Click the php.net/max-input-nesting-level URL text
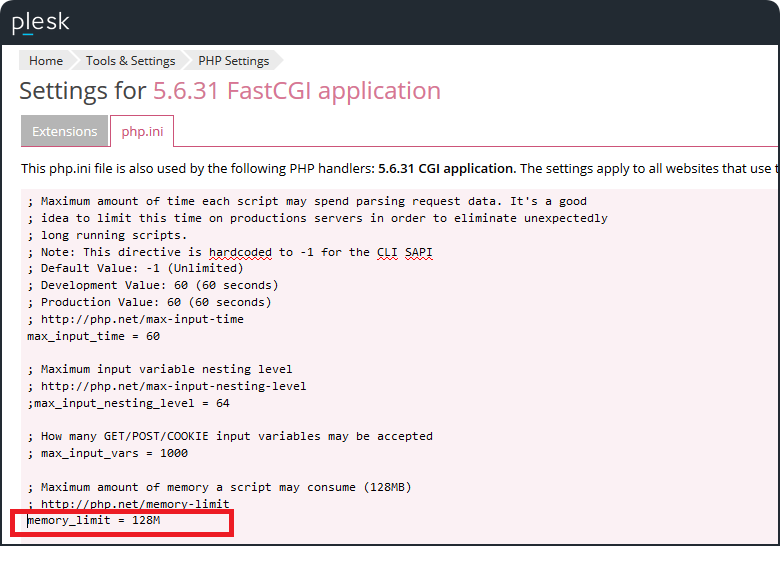 173,386
